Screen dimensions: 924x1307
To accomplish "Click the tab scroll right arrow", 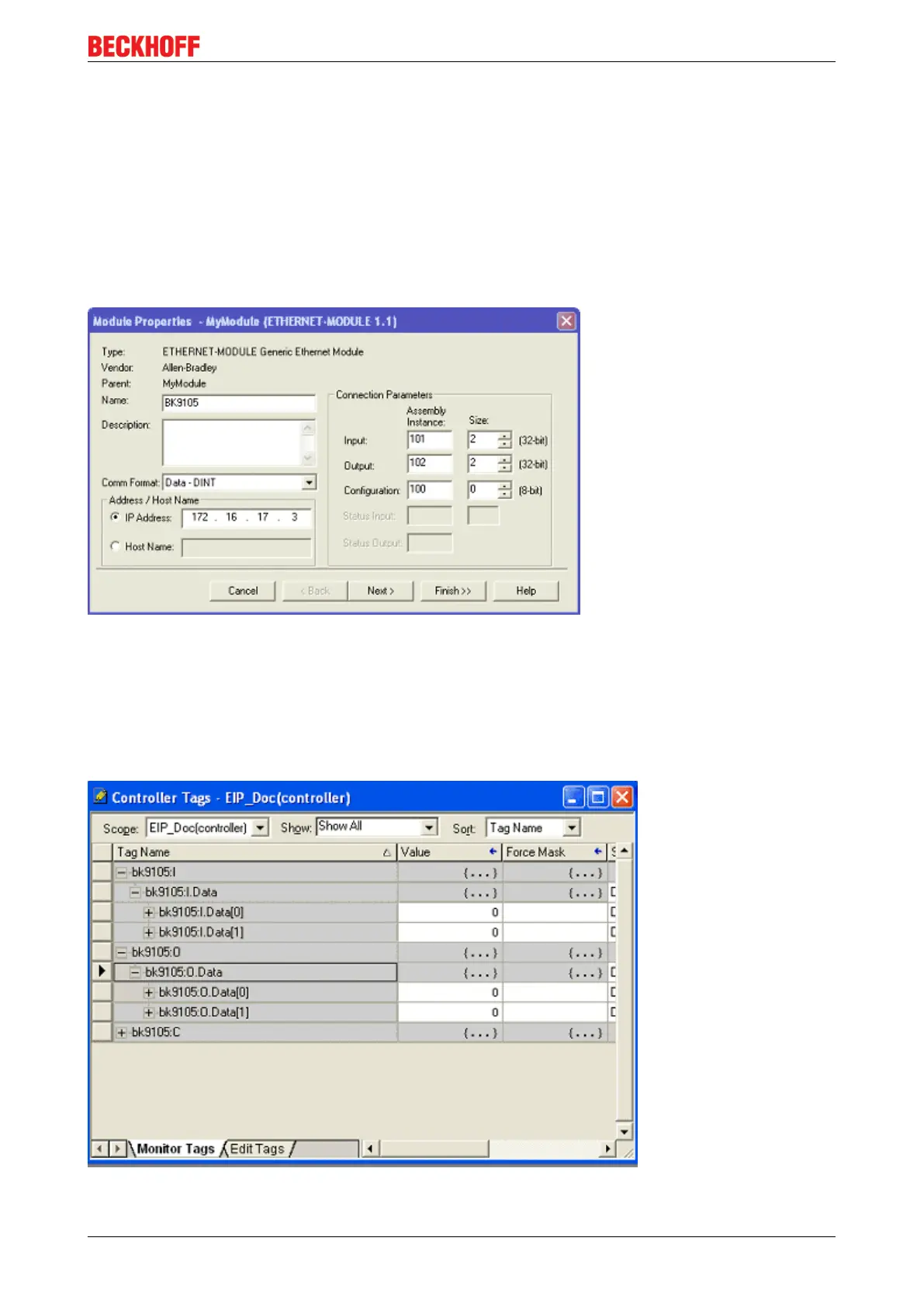I will 118,1149.
